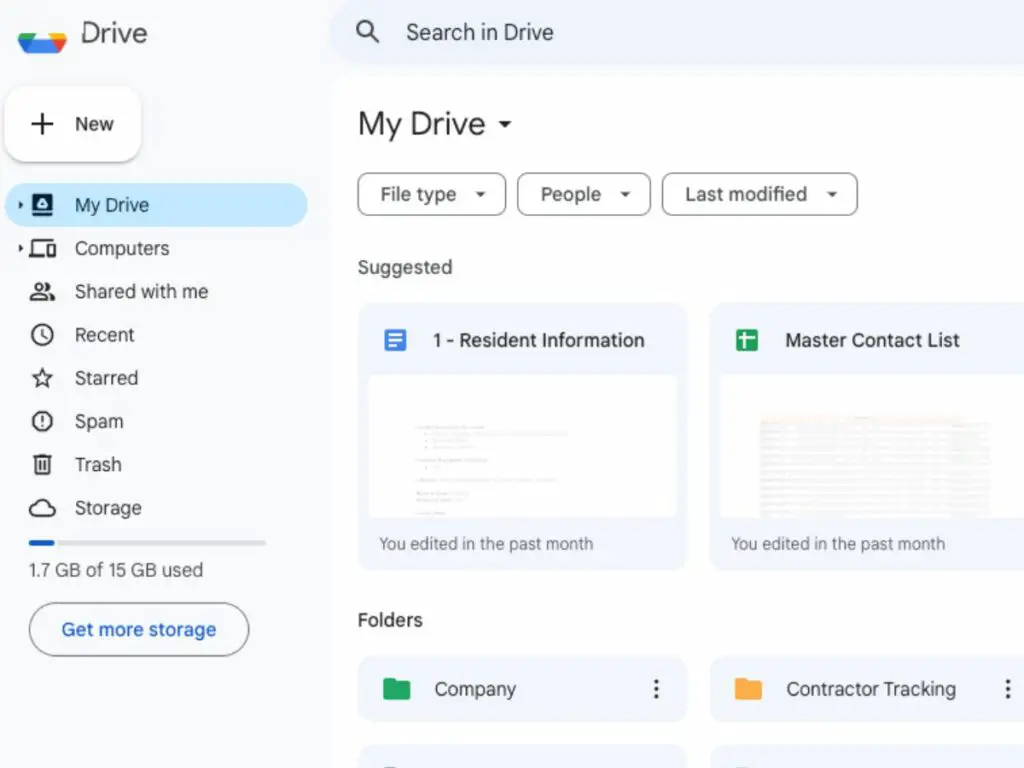Click the 1 - Resident Information title
The width and height of the screenshot is (1024, 768).
(x=539, y=340)
